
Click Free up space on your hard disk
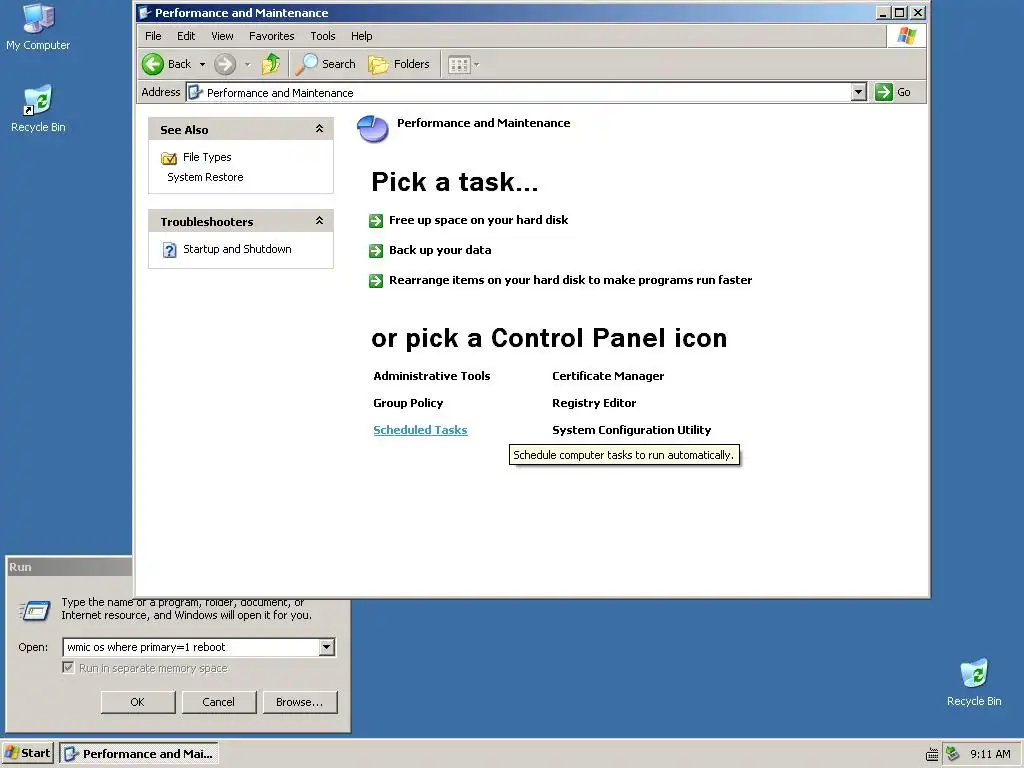click(479, 220)
